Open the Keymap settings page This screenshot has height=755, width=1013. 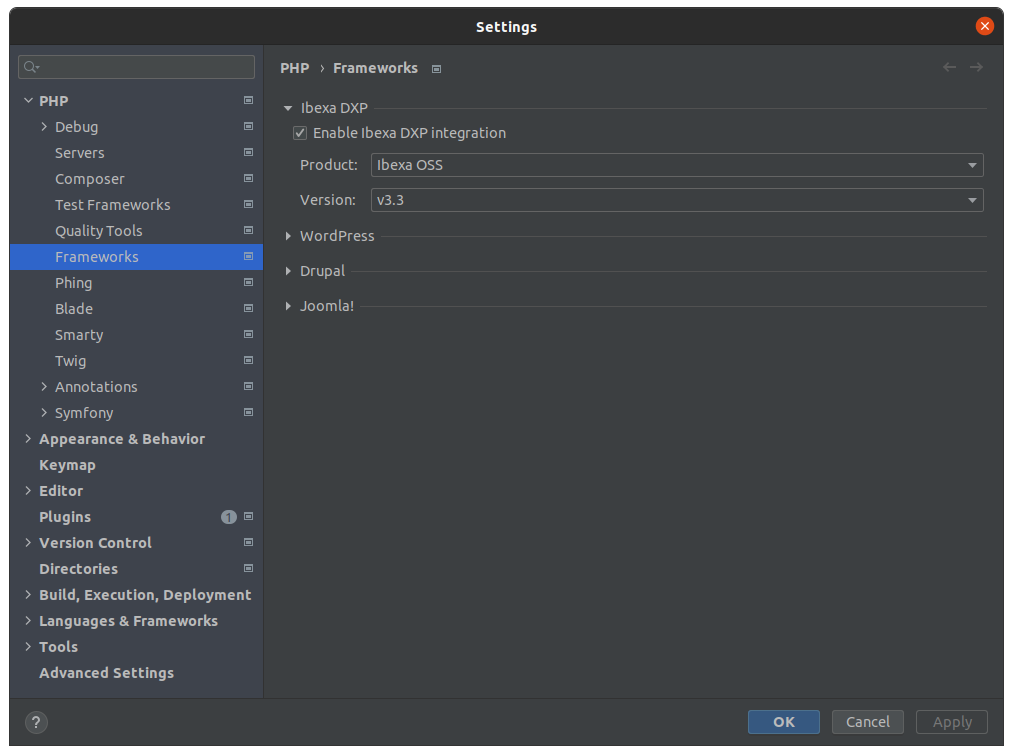pyautogui.click(x=67, y=465)
